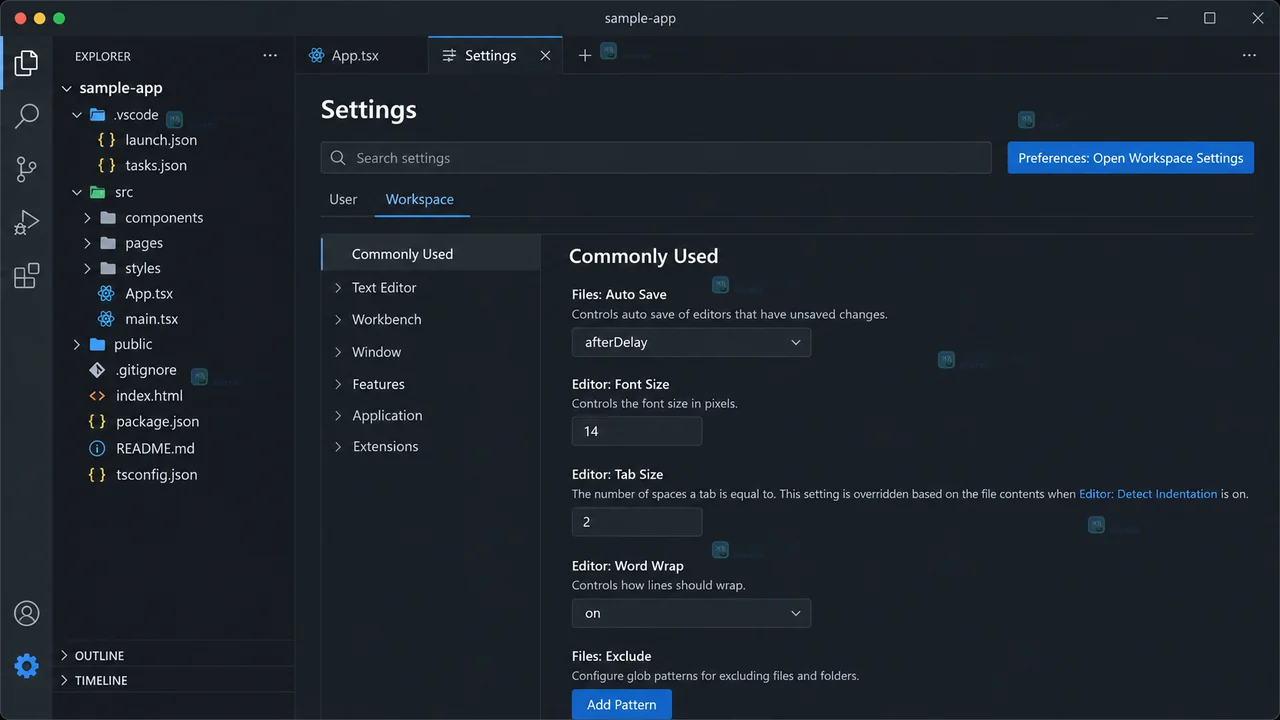
Task: Click the settings icon on Settings tab
Action: (x=449, y=56)
